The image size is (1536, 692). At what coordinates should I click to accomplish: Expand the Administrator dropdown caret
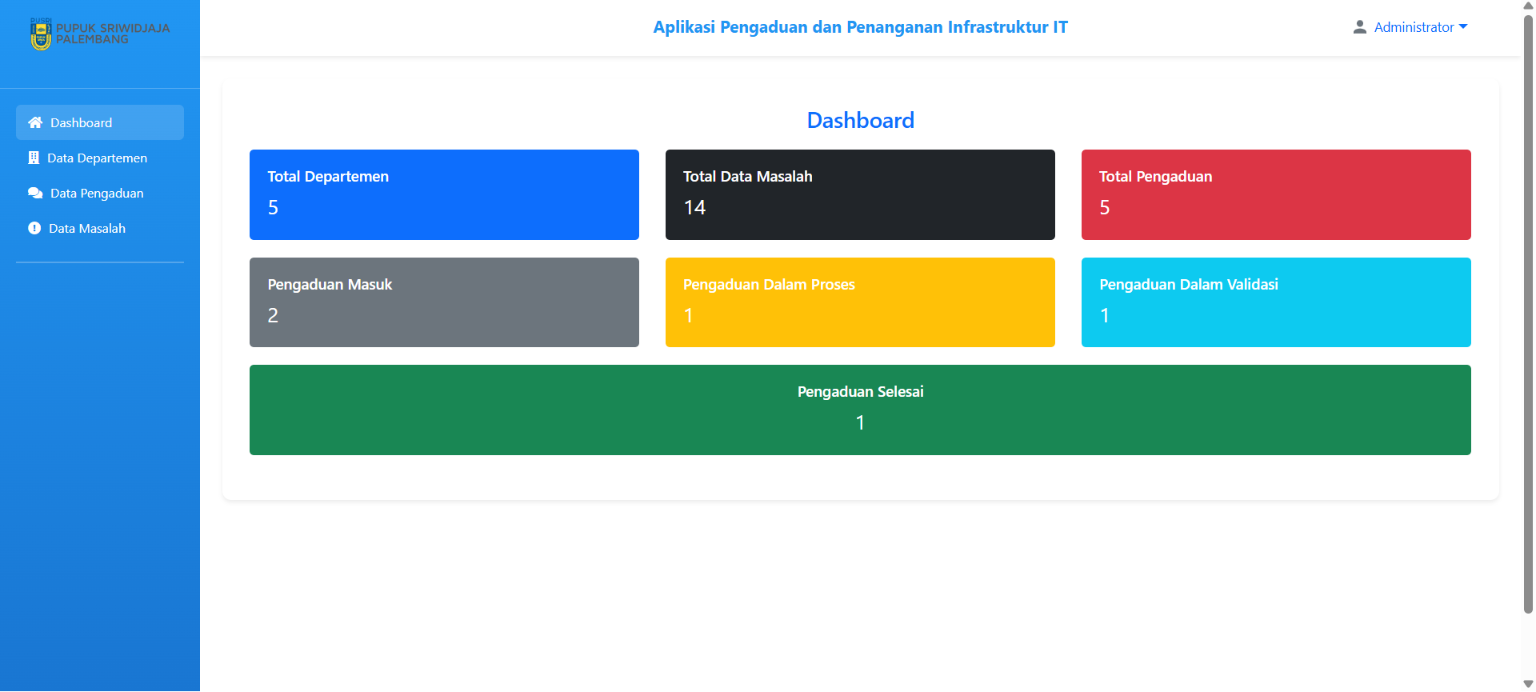point(1463,27)
